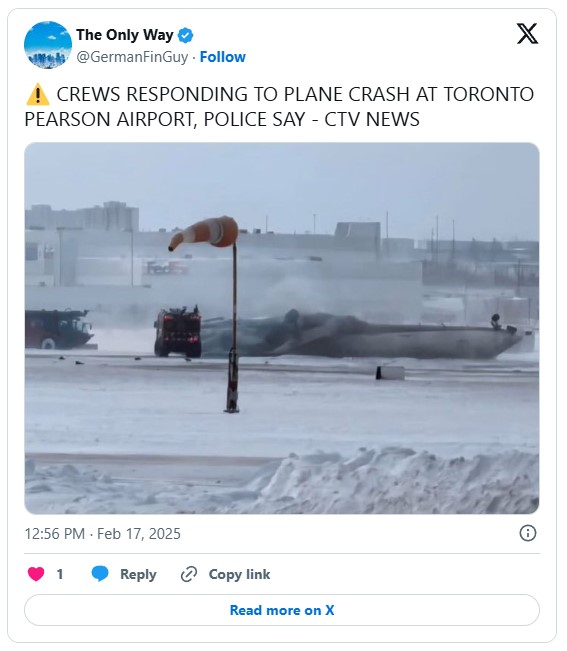Click the Copy link text
Screen dimensions: 567x651
[x=239, y=574]
